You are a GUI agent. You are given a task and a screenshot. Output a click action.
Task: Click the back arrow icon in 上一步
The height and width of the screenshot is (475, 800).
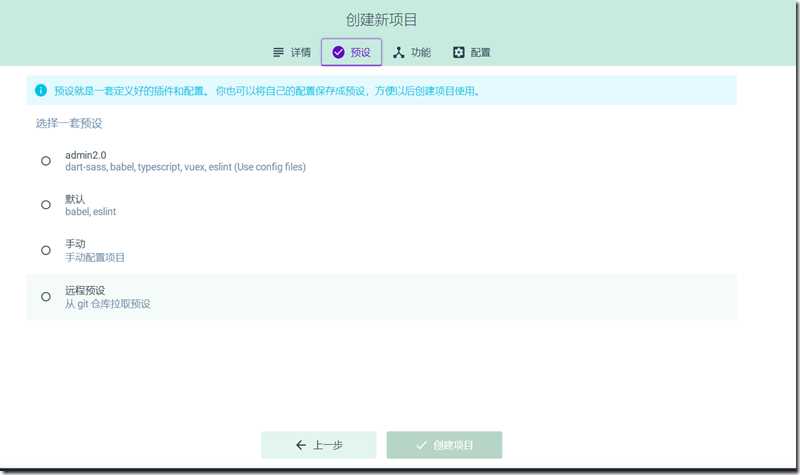tap(301, 445)
